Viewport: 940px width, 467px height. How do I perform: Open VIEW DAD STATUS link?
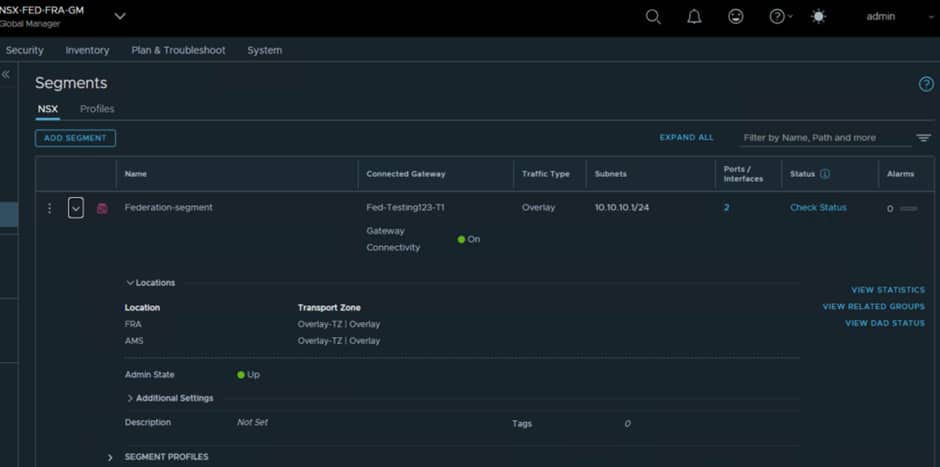click(x=885, y=324)
